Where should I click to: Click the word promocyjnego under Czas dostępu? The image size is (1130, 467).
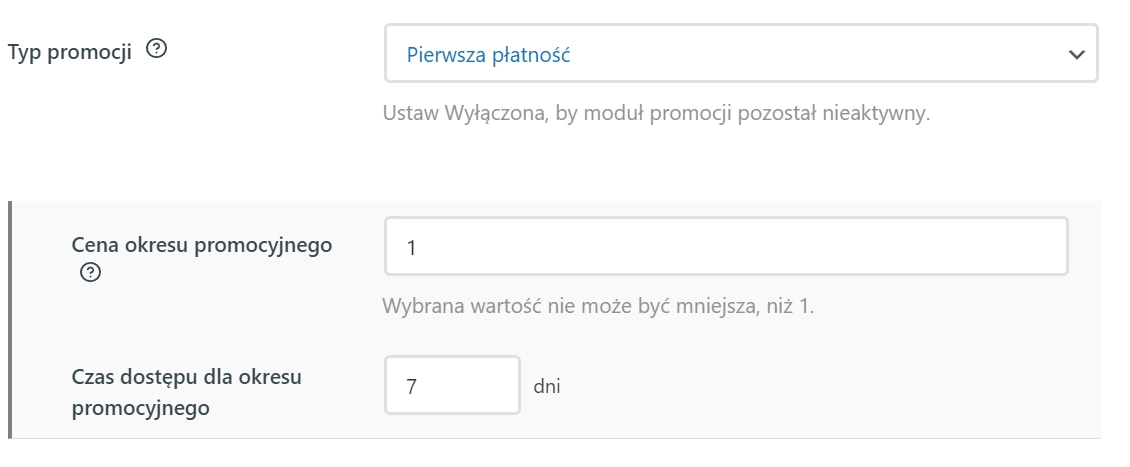tap(141, 408)
